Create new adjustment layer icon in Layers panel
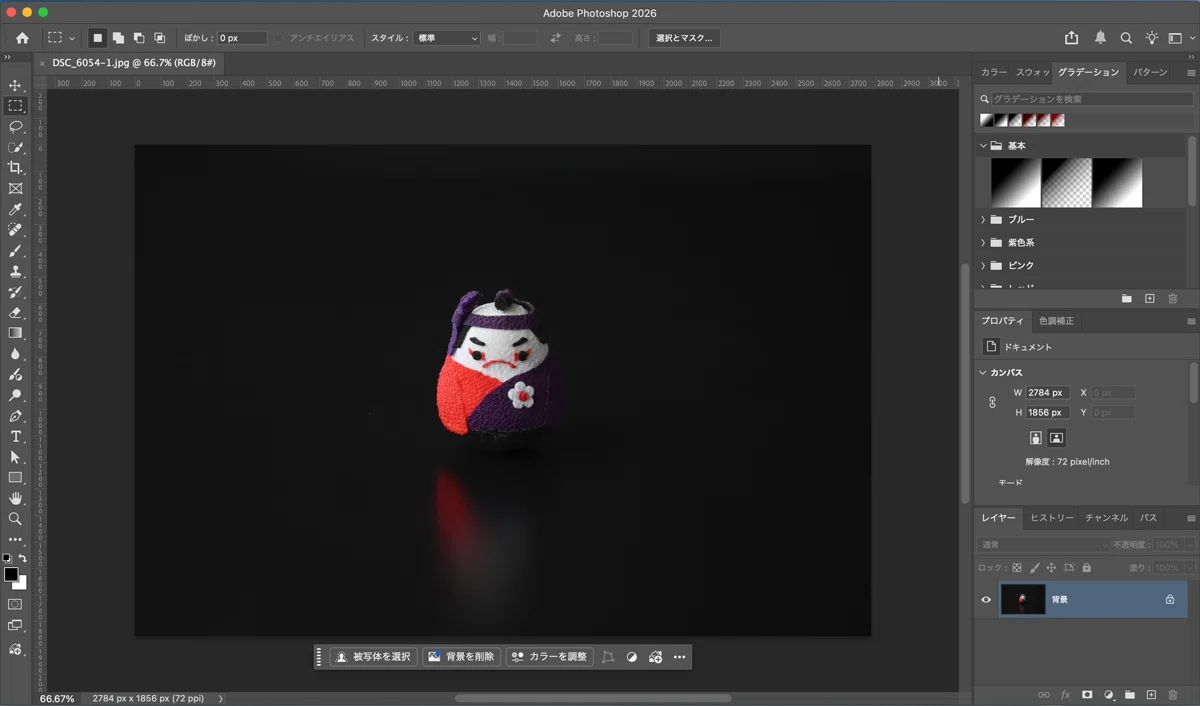The image size is (1200, 706). [x=1108, y=694]
